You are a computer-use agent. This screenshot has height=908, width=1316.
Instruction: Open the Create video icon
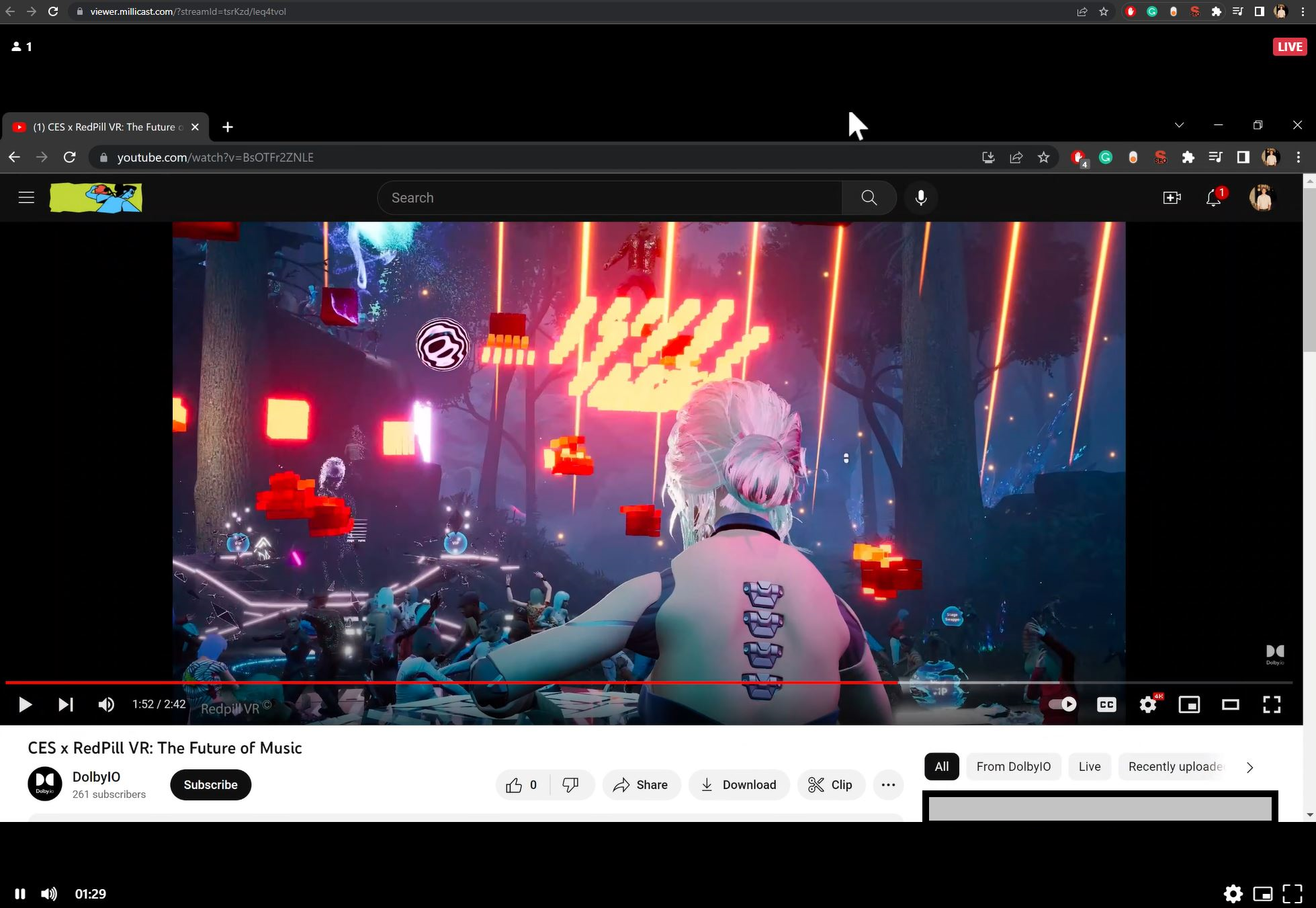click(1172, 197)
